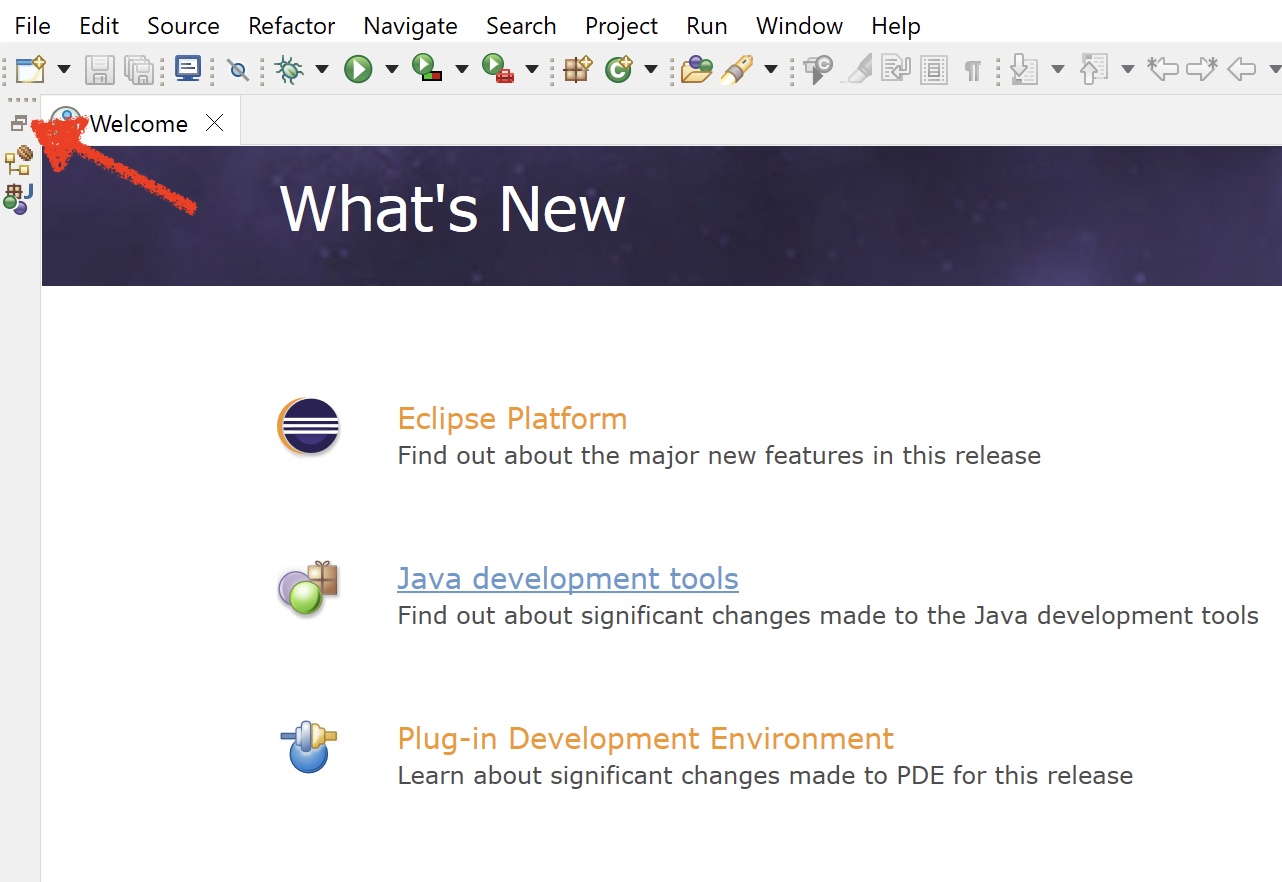The width and height of the screenshot is (1282, 882).
Task: Open the Java development tools link
Action: (x=568, y=578)
